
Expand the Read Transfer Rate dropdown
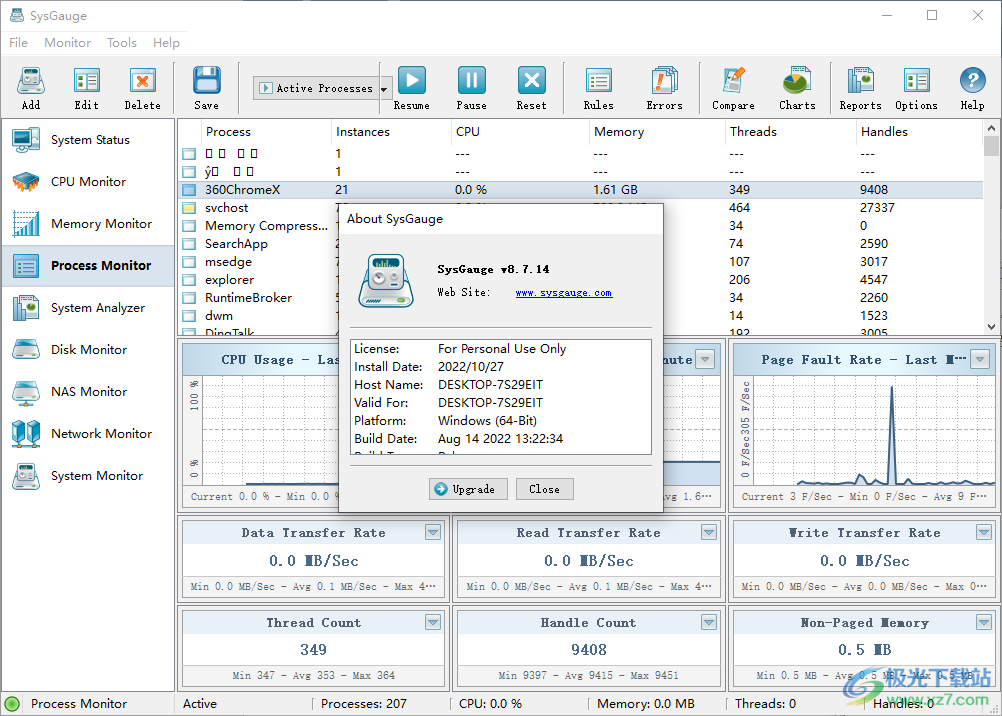709,532
